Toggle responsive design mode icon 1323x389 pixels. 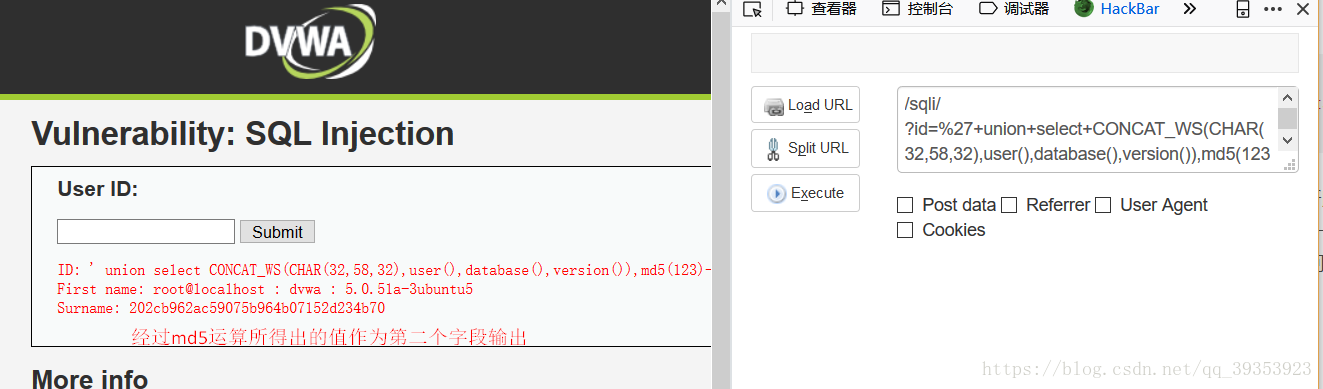point(1243,9)
